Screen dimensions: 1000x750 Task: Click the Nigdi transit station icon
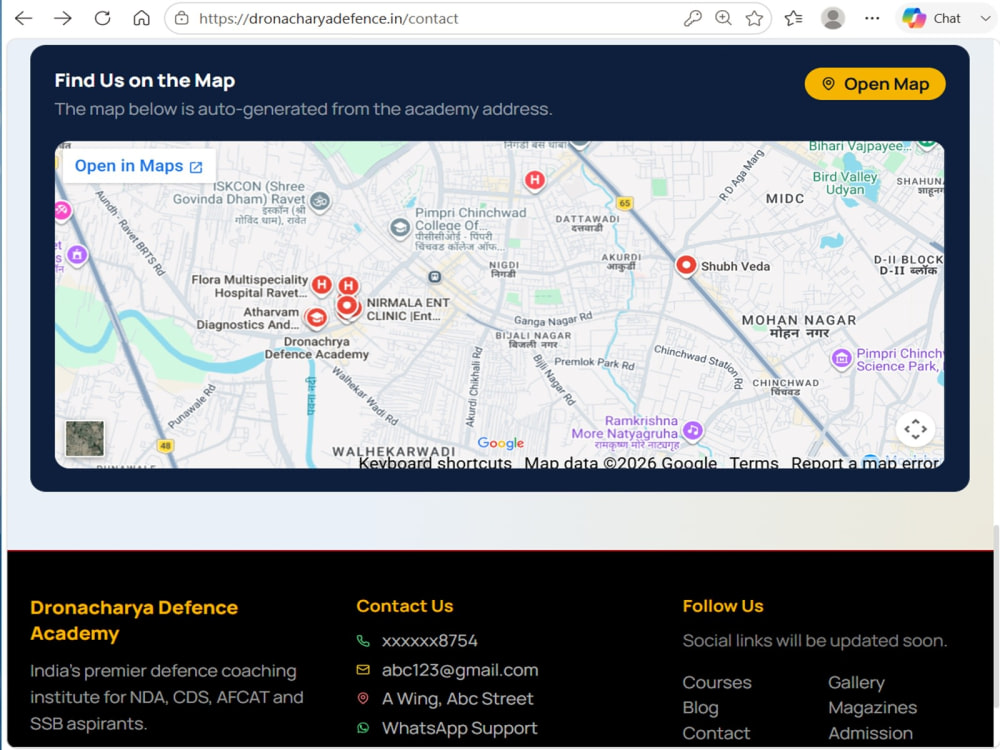coord(434,277)
